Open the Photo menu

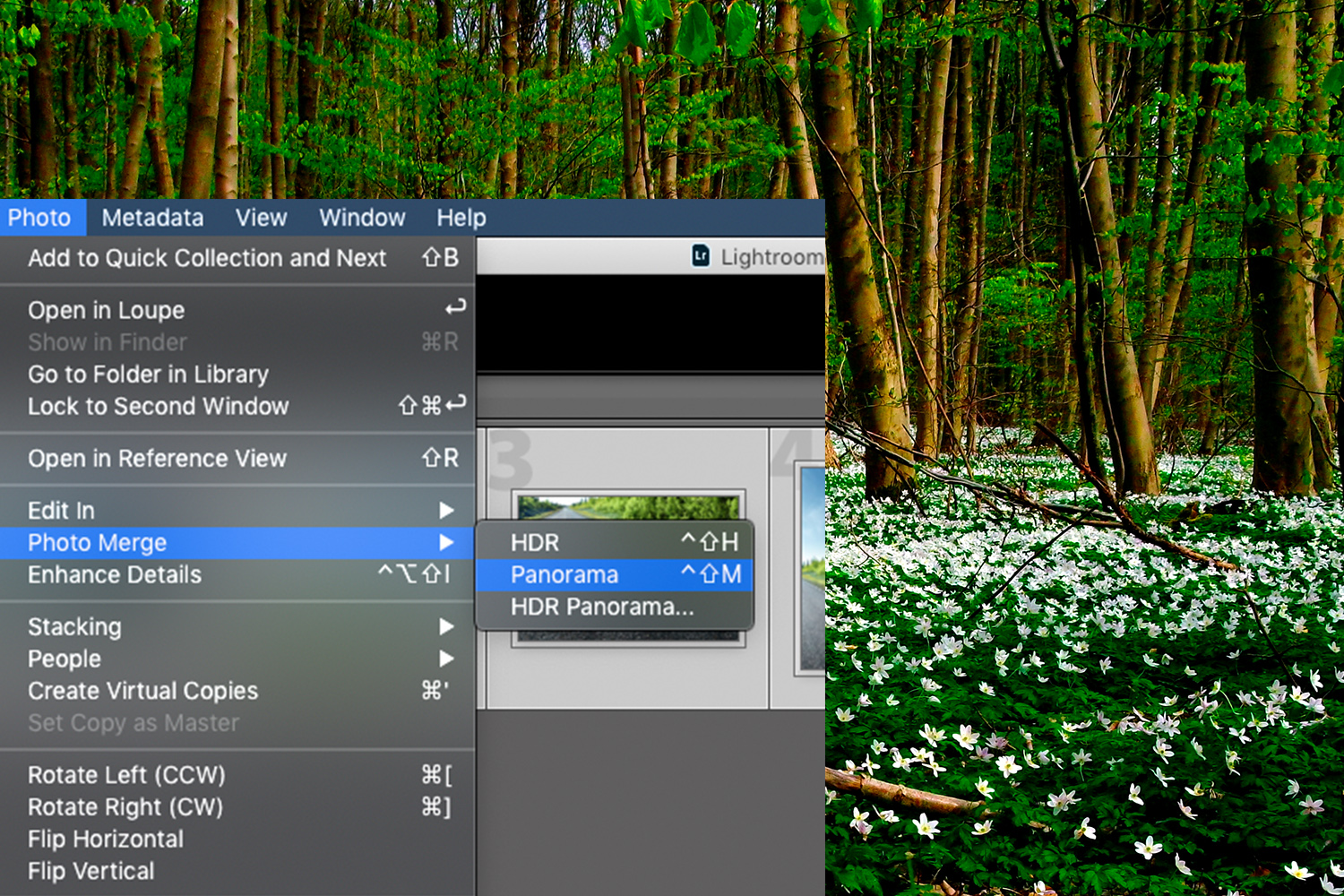click(41, 217)
